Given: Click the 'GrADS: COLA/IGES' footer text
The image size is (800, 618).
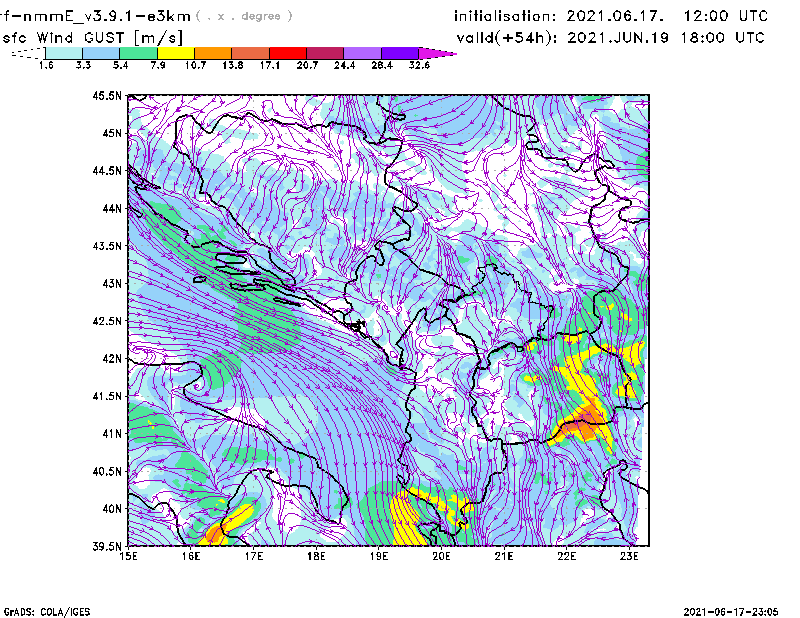Looking at the screenshot, I should (47, 612).
